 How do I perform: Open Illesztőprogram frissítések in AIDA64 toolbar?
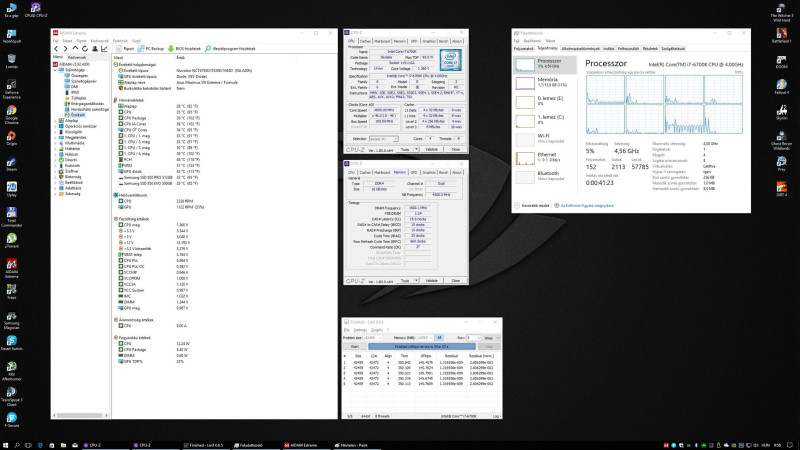pyautogui.click(x=230, y=48)
